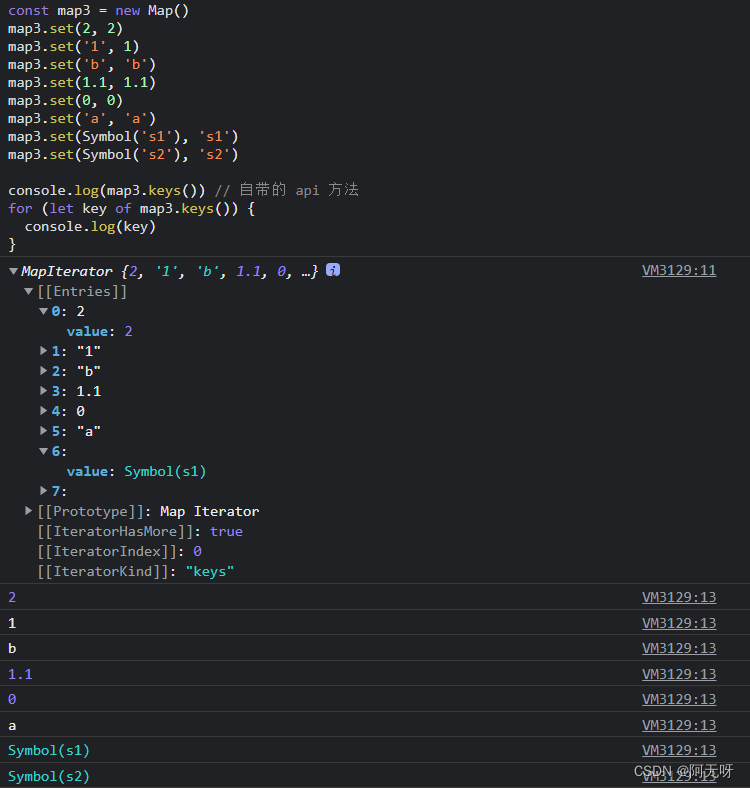Select the [[IteratorIndex]]: 0 row
The image size is (750, 788).
(x=120, y=551)
